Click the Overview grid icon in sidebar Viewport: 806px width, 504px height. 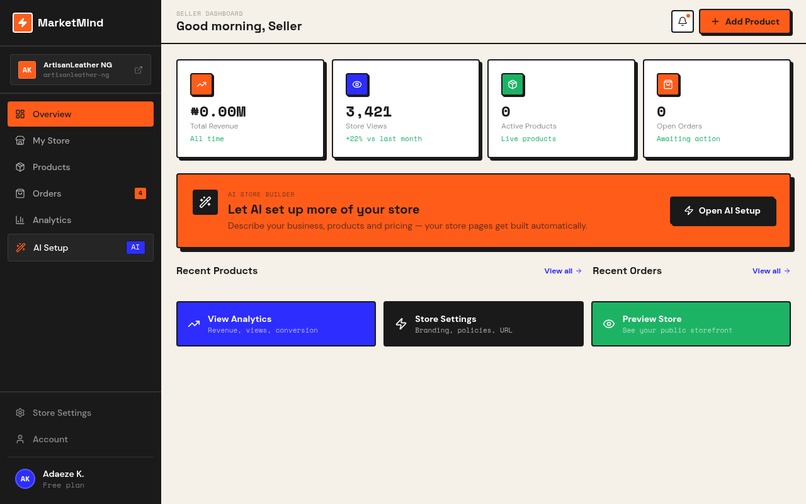click(x=20, y=114)
